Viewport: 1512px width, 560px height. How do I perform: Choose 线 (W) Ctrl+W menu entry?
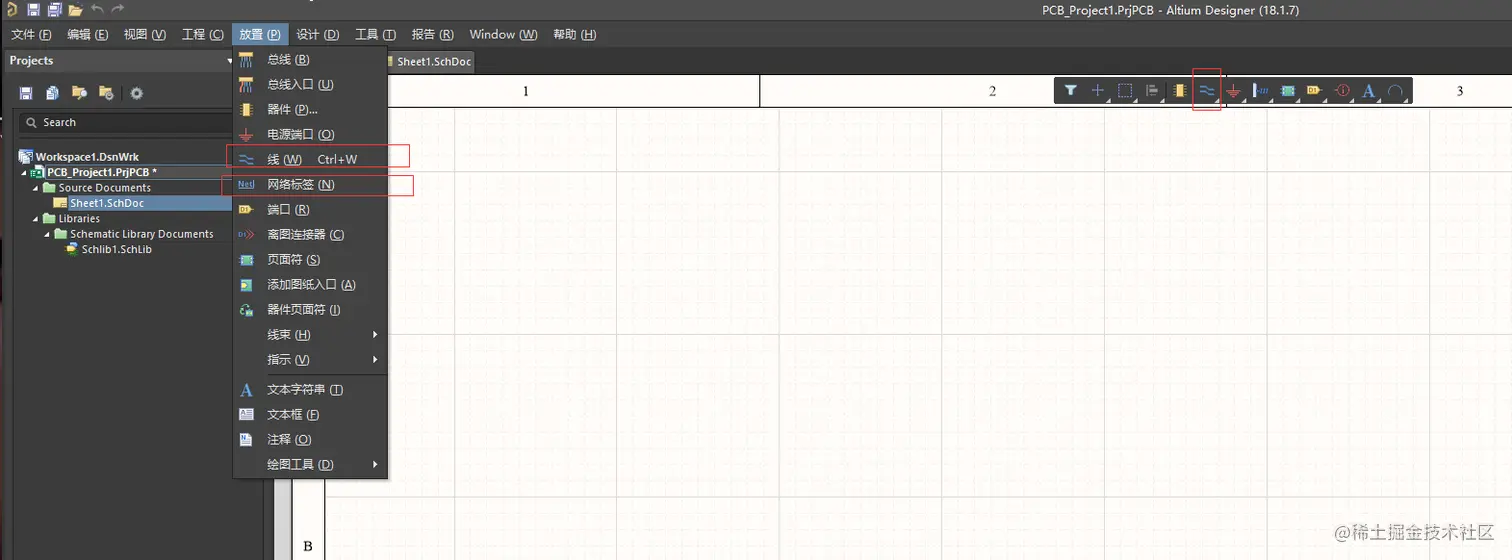coord(310,160)
